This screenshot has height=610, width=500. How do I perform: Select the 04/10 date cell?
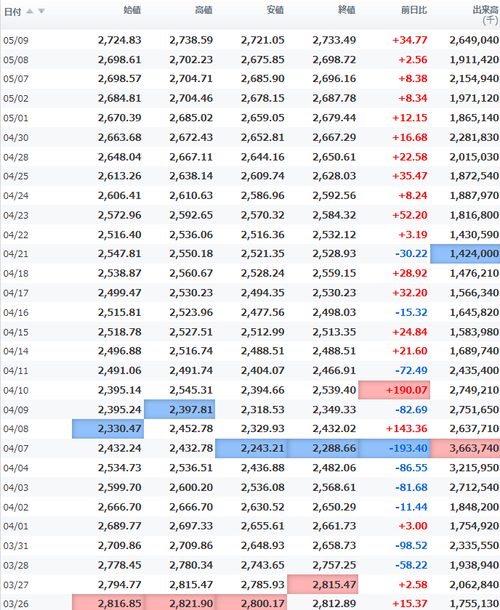point(16,391)
